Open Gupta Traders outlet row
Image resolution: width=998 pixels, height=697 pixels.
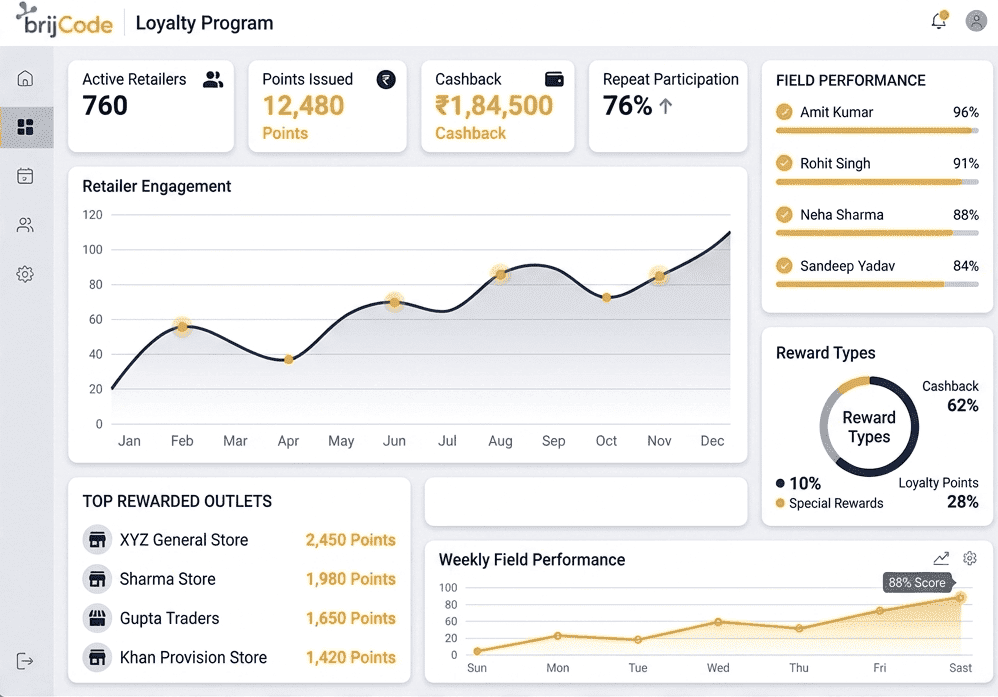(239, 618)
